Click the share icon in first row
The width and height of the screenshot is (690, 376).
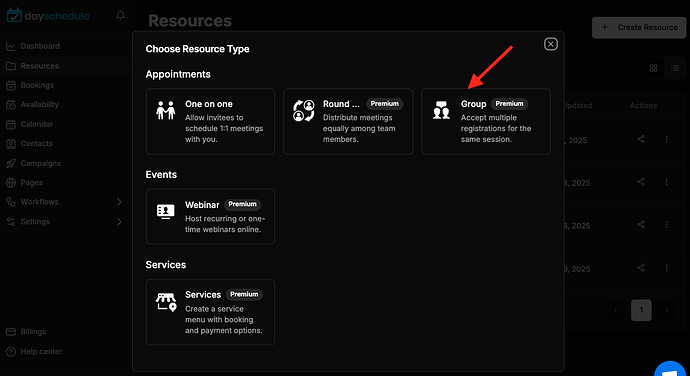pos(641,139)
